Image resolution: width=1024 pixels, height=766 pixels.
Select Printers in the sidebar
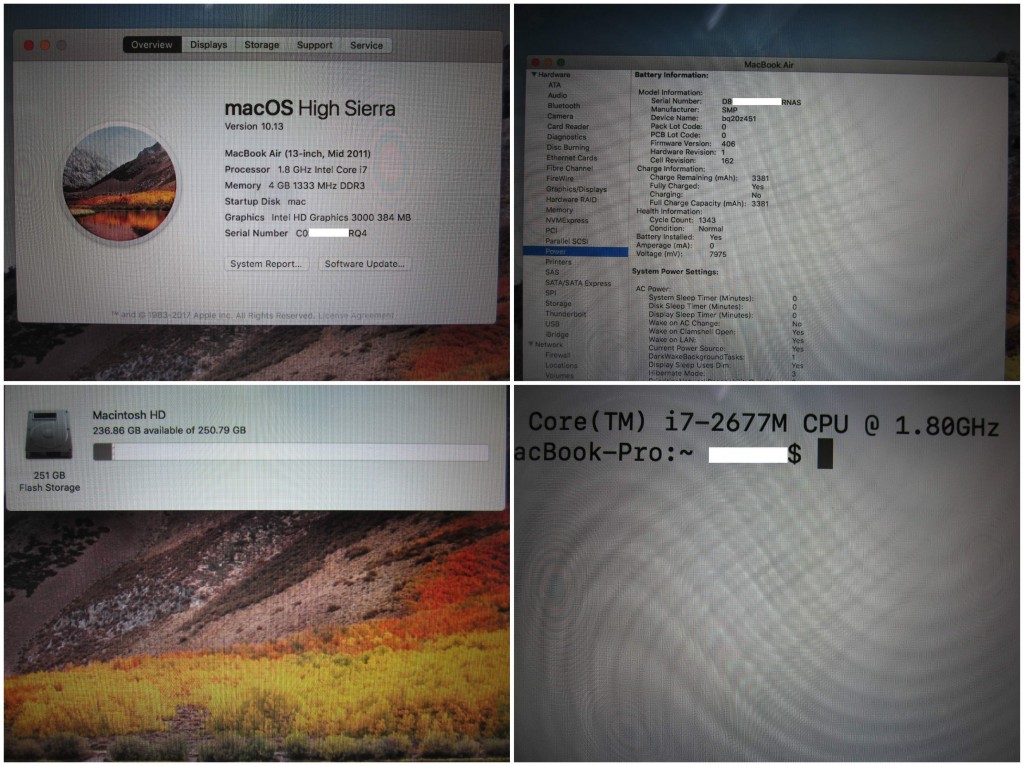558,262
